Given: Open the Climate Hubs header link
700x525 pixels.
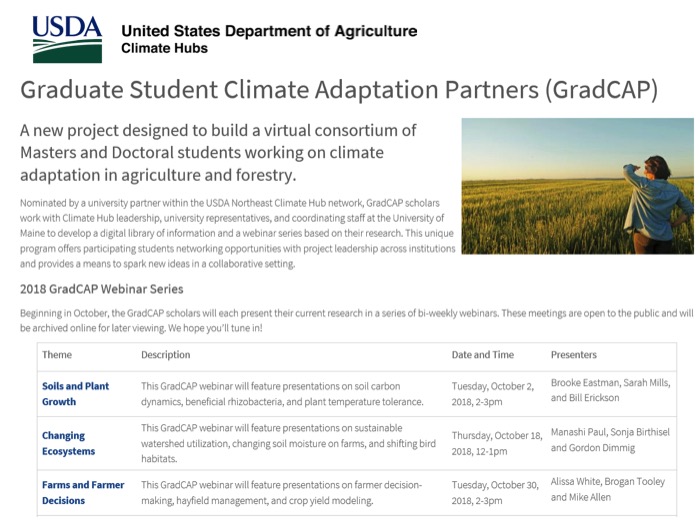Looking at the screenshot, I should (165, 48).
